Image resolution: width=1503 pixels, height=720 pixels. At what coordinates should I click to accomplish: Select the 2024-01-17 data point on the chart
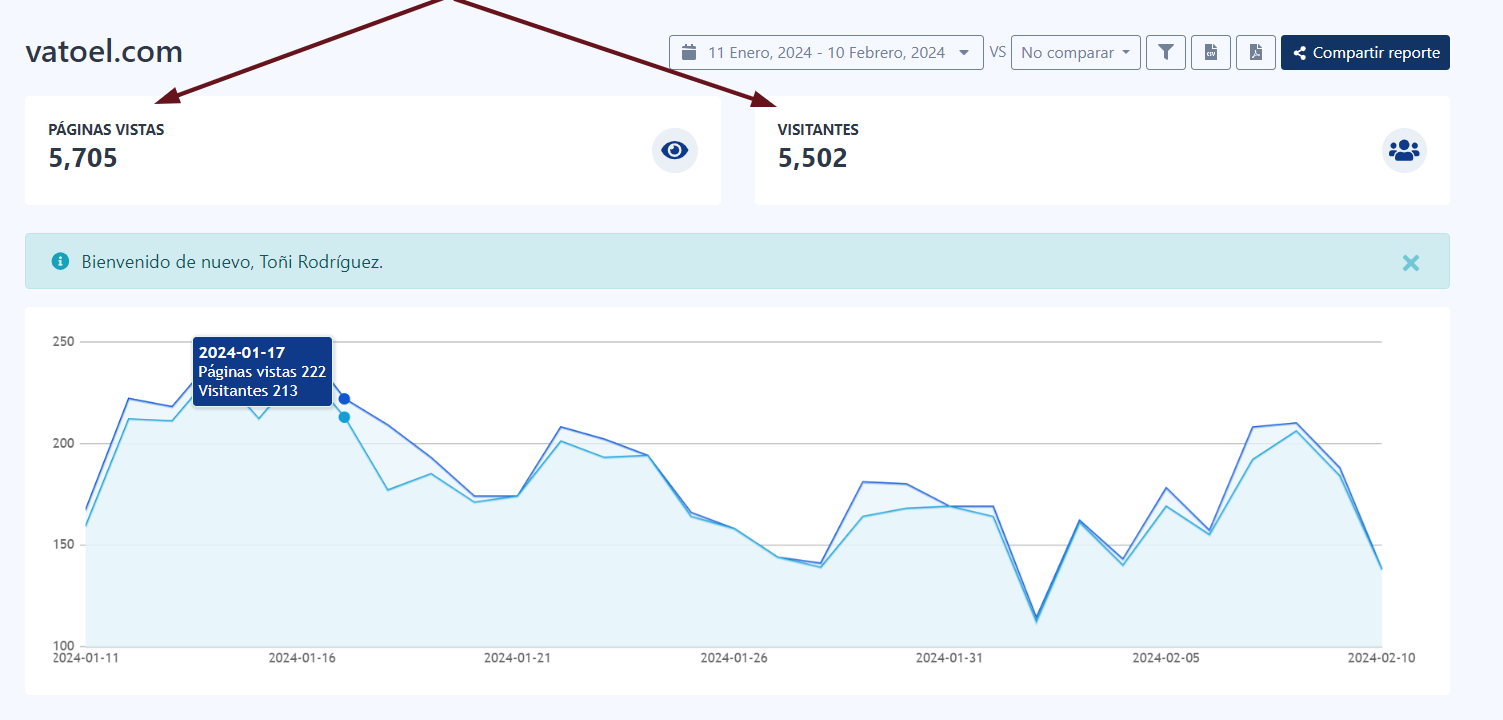(344, 398)
